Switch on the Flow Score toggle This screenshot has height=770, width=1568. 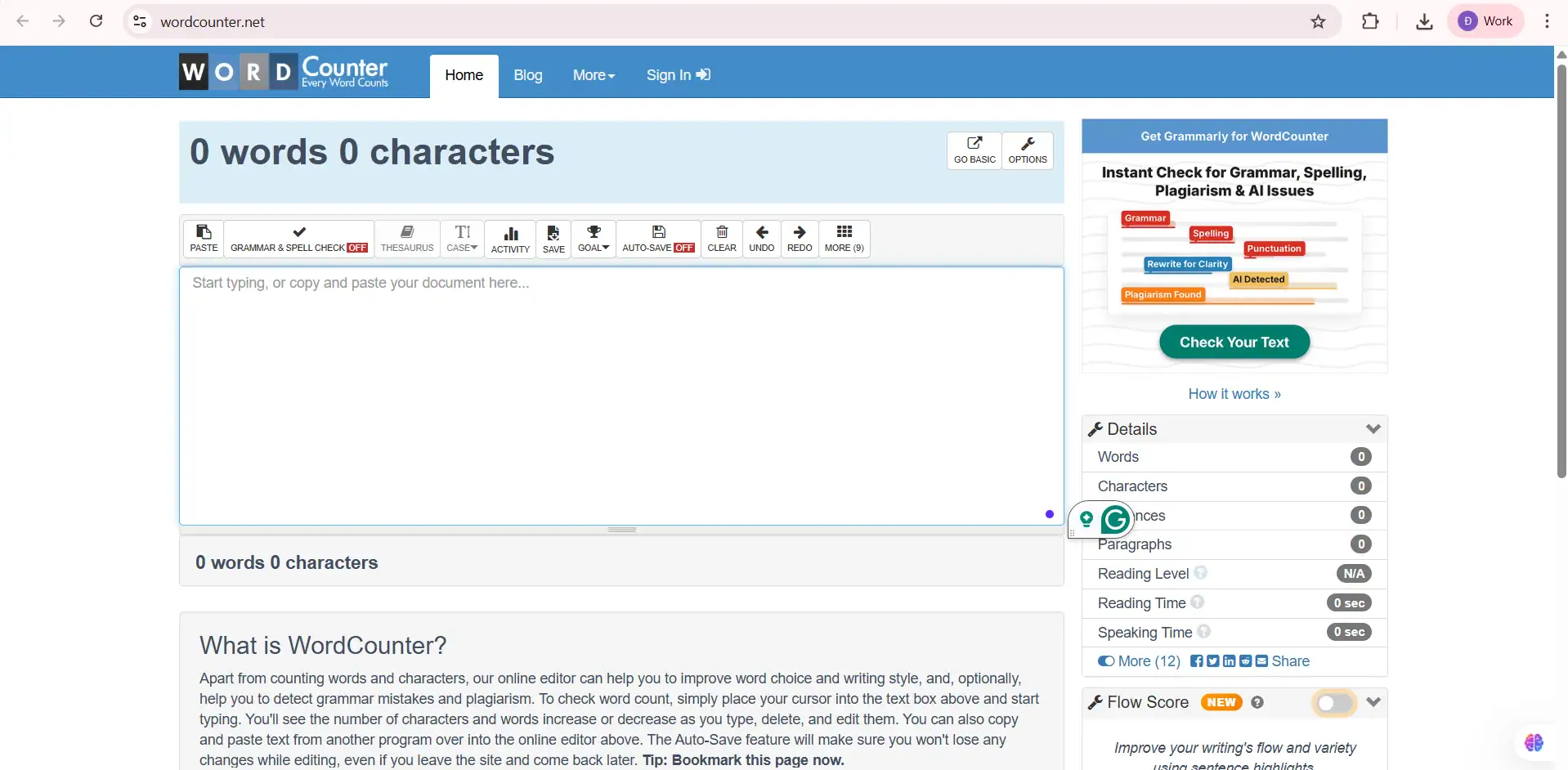(x=1333, y=703)
